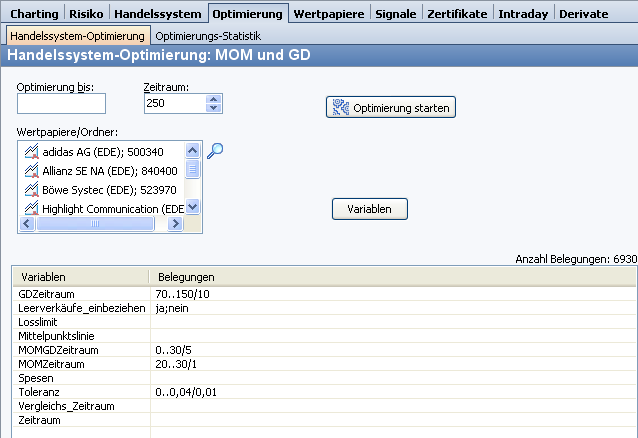Go to the Wertpapiere tab
The height and width of the screenshot is (438, 638).
330,14
